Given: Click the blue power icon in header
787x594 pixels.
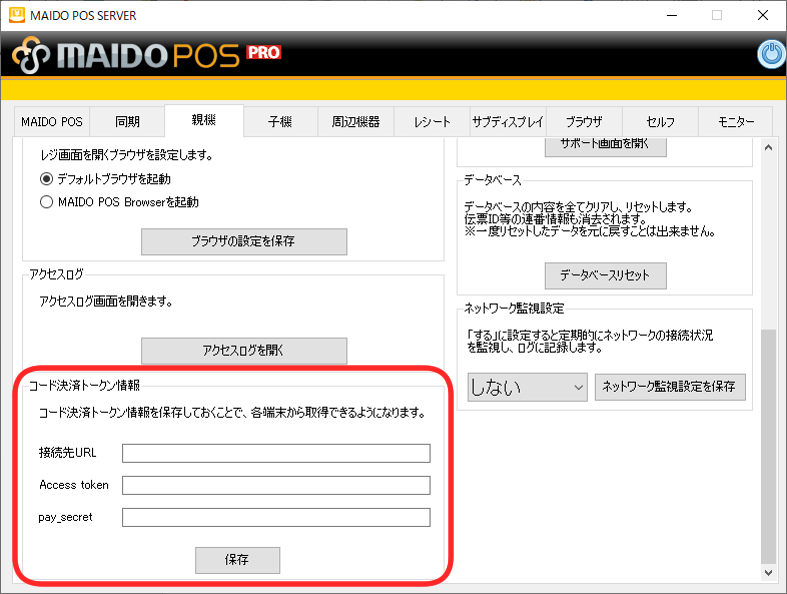Looking at the screenshot, I should [771, 54].
